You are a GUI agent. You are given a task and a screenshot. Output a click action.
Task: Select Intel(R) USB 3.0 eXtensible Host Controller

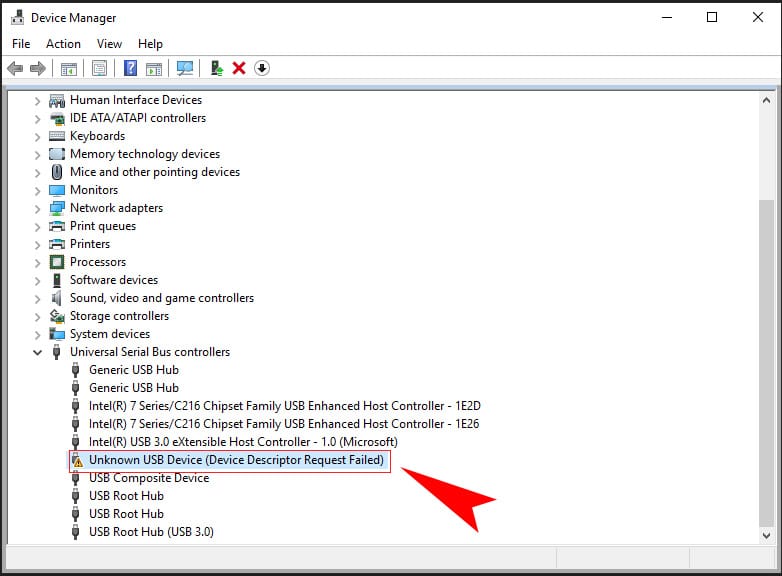pyautogui.click(x=243, y=442)
